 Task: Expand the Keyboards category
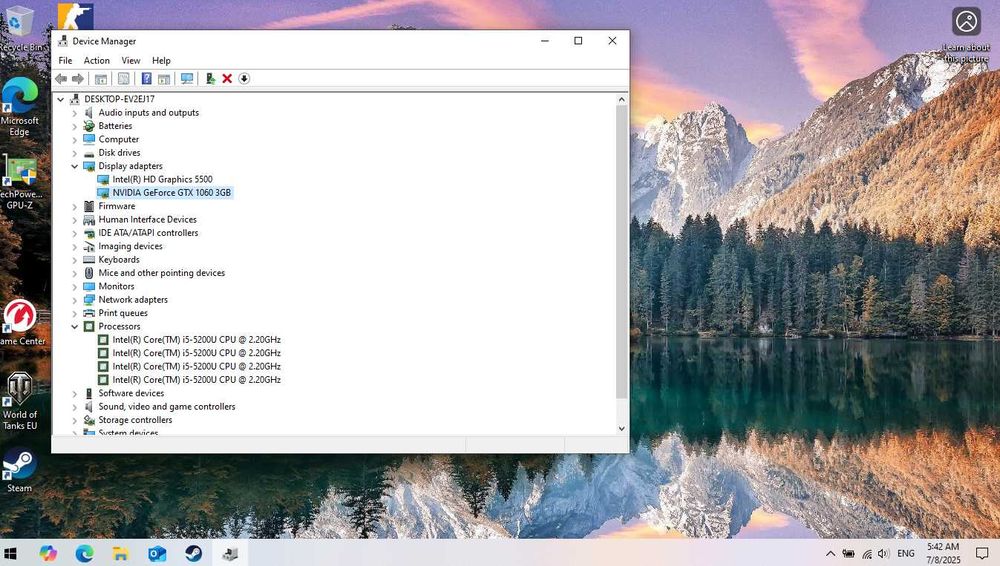coord(75,260)
